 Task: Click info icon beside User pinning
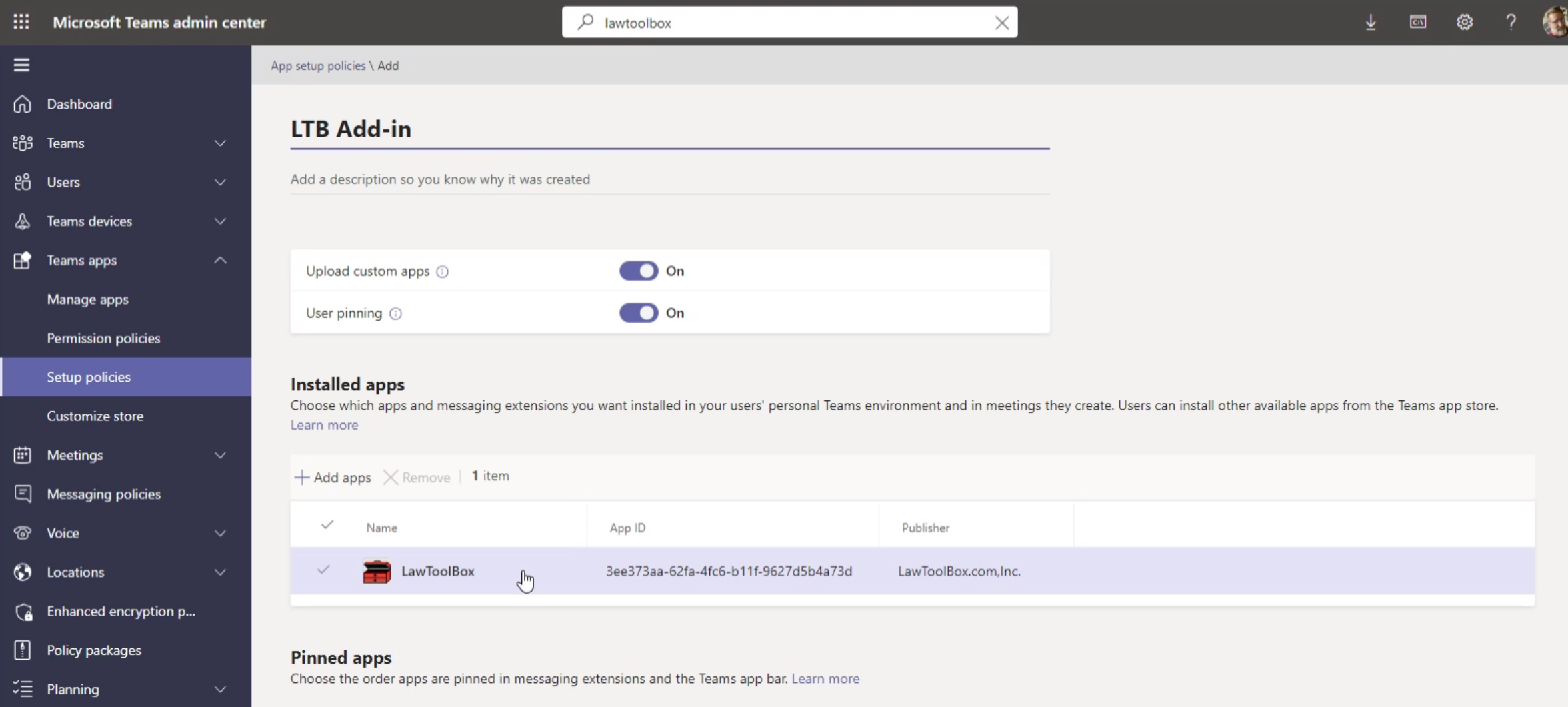(x=395, y=313)
